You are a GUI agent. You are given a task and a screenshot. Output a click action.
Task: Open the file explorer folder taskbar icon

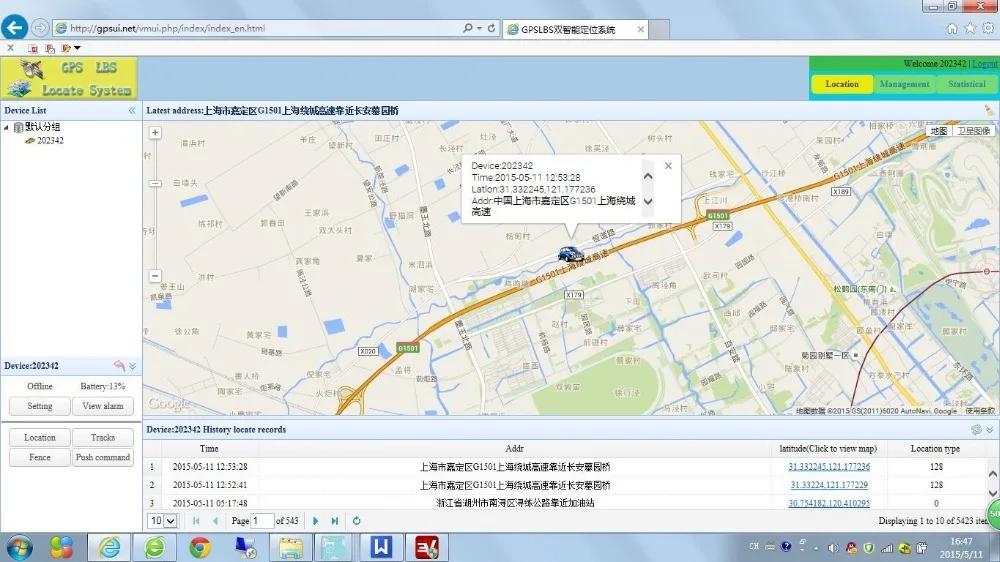coord(291,548)
